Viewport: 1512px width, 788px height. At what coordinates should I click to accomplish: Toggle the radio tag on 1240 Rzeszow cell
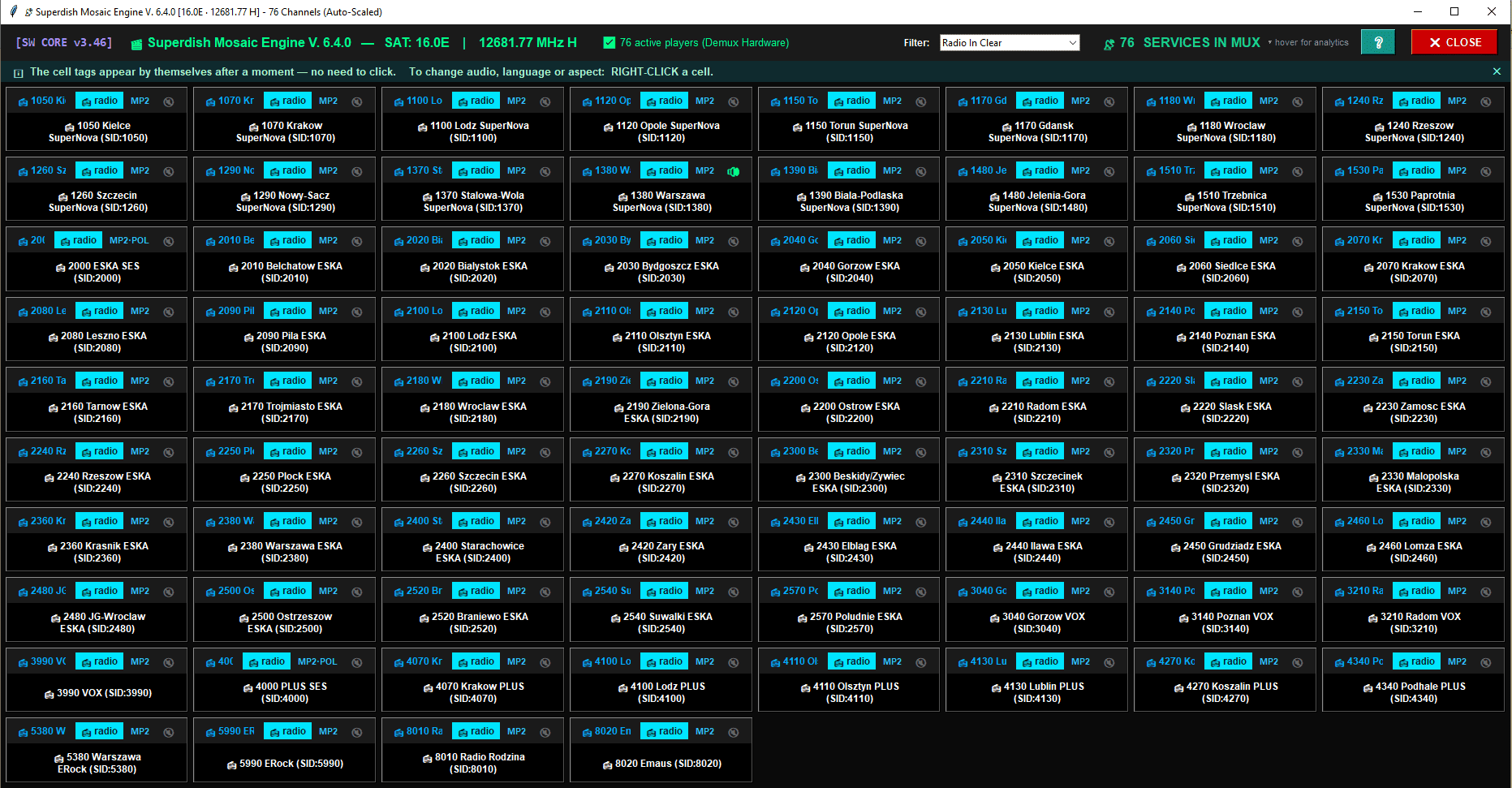click(x=1416, y=101)
